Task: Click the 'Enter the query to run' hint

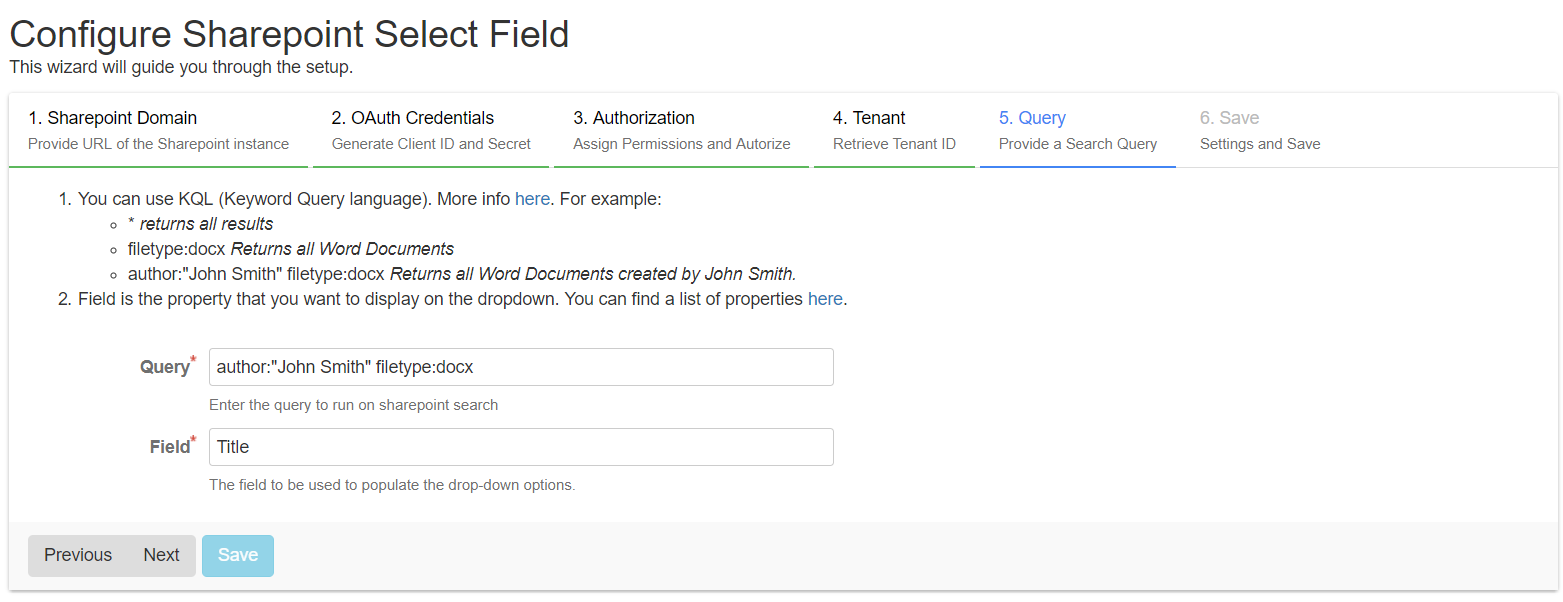Action: (353, 405)
